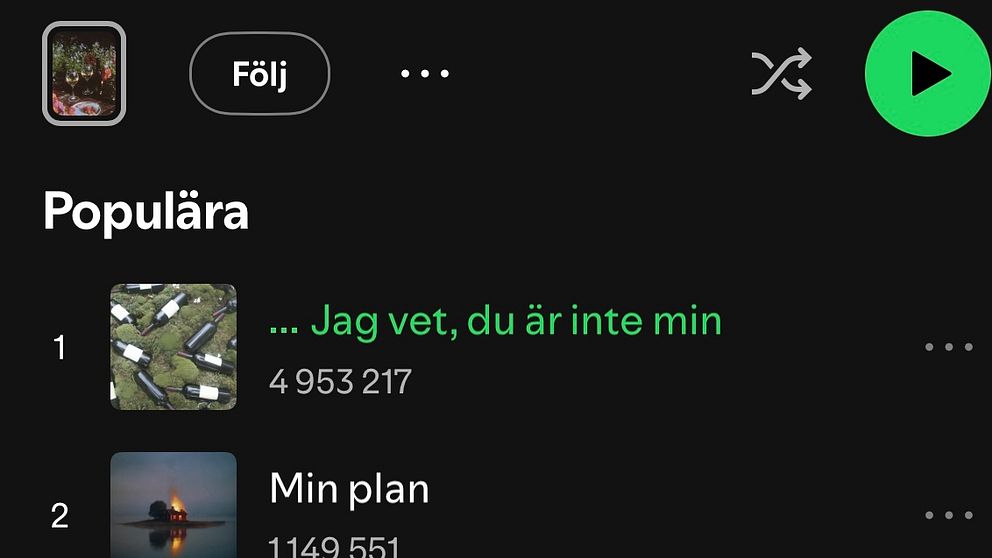Open artist more options three-dot menu
The image size is (992, 558).
(425, 73)
